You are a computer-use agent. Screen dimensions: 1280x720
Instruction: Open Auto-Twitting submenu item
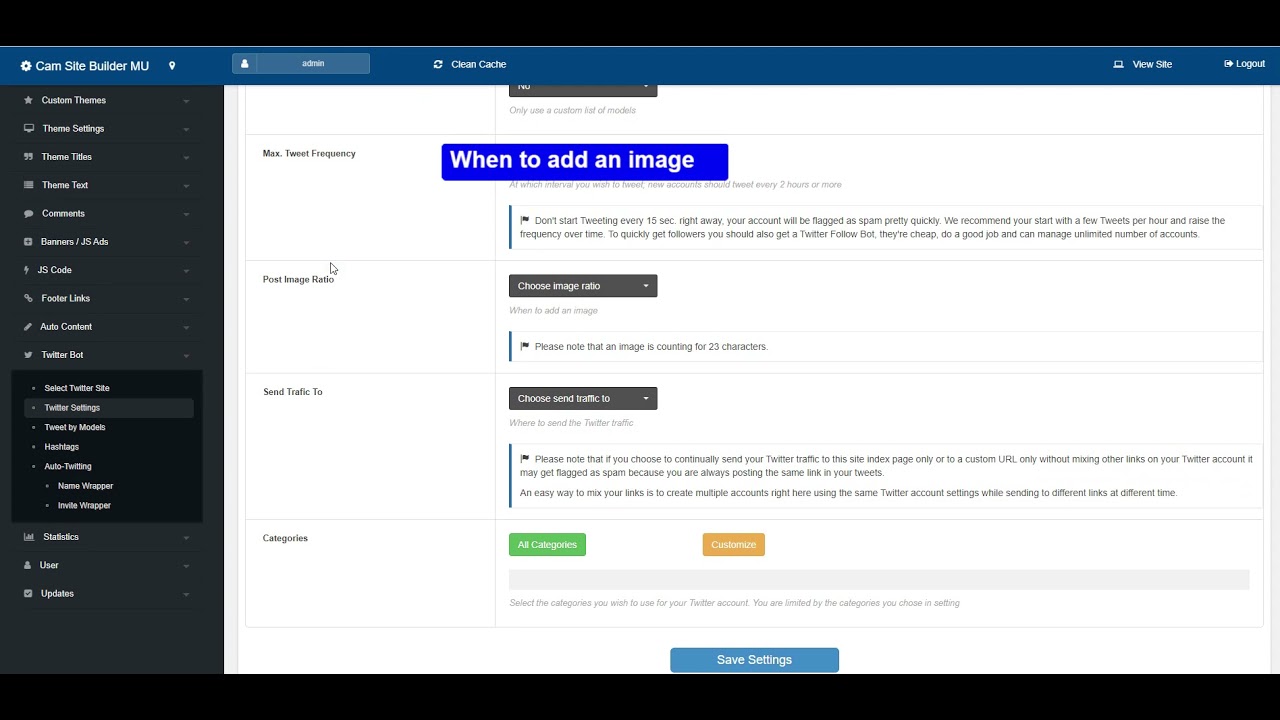pos(68,466)
